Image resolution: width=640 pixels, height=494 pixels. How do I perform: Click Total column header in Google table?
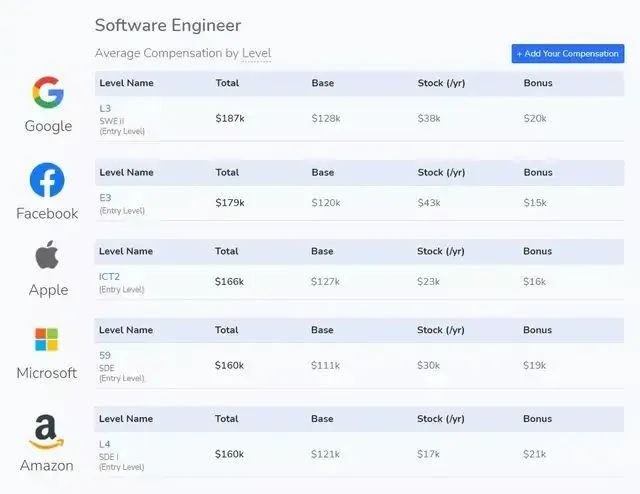coord(227,83)
